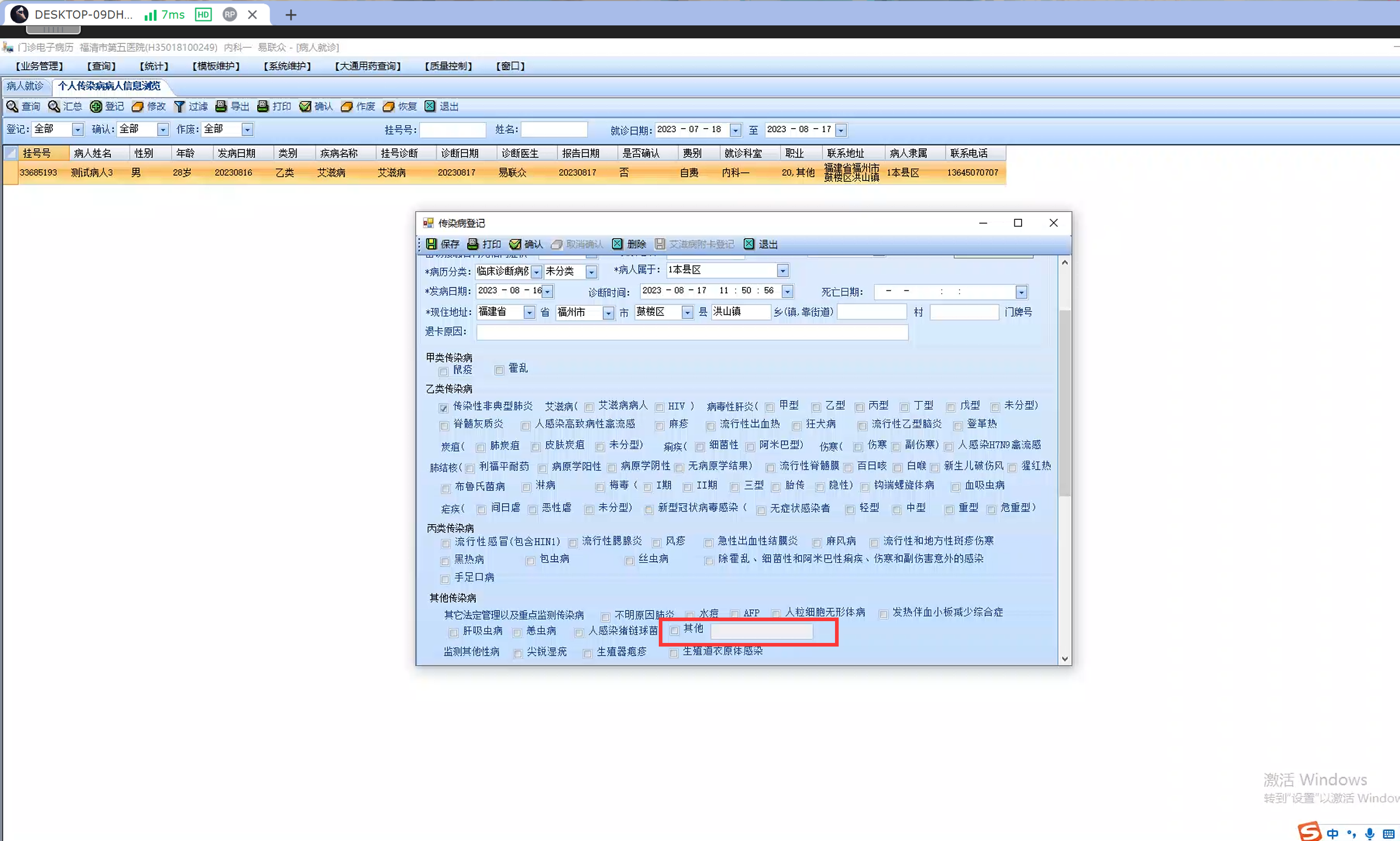This screenshot has height=841, width=1400.
Task: Open the 统计 menu
Action: (x=153, y=66)
